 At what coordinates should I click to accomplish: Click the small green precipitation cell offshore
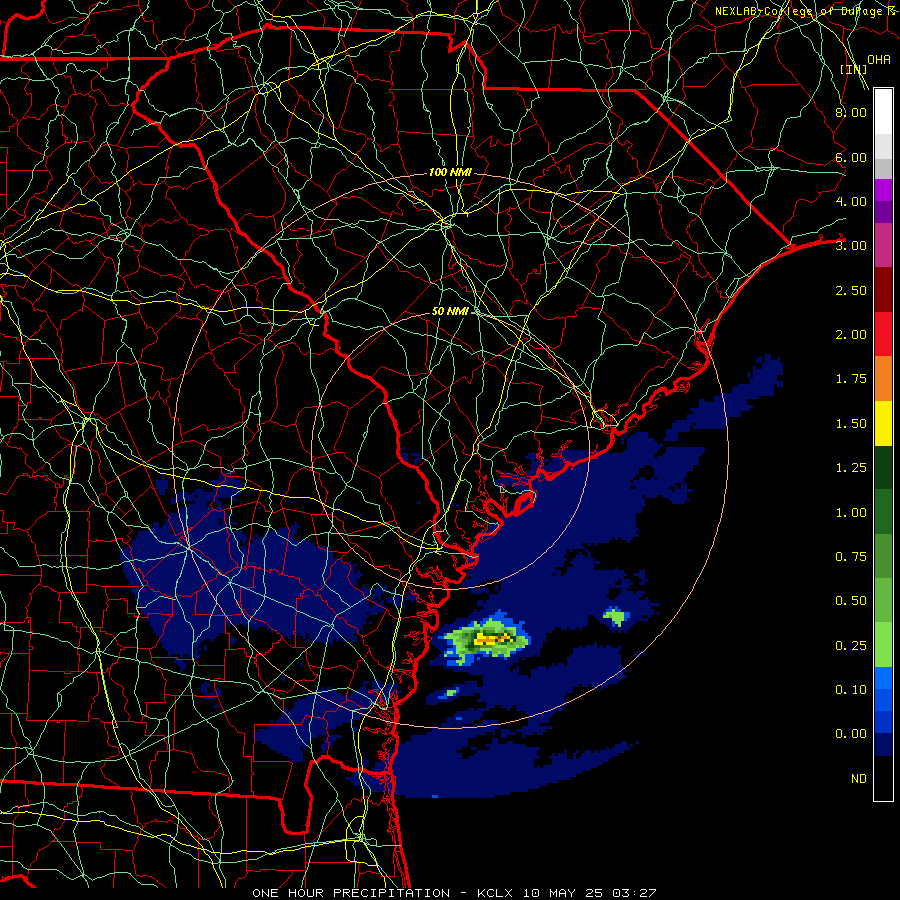pyautogui.click(x=615, y=618)
